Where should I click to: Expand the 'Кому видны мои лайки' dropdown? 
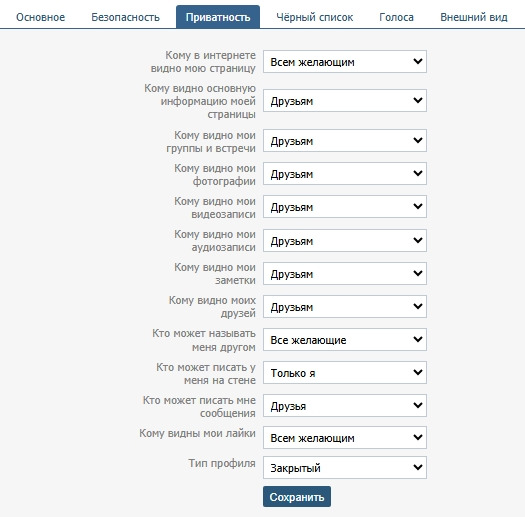(345, 437)
